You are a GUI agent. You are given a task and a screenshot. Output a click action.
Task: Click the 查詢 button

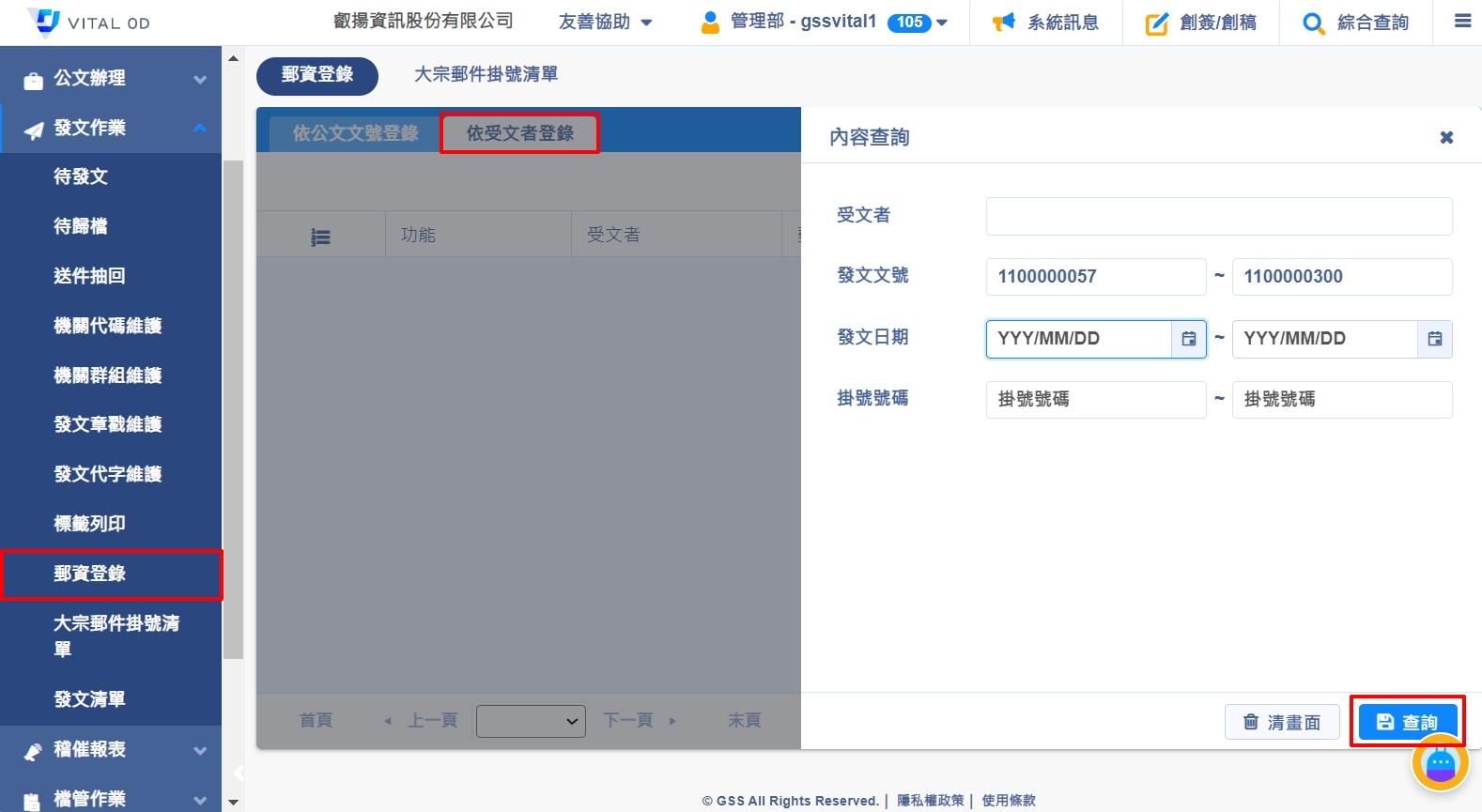[1407, 722]
